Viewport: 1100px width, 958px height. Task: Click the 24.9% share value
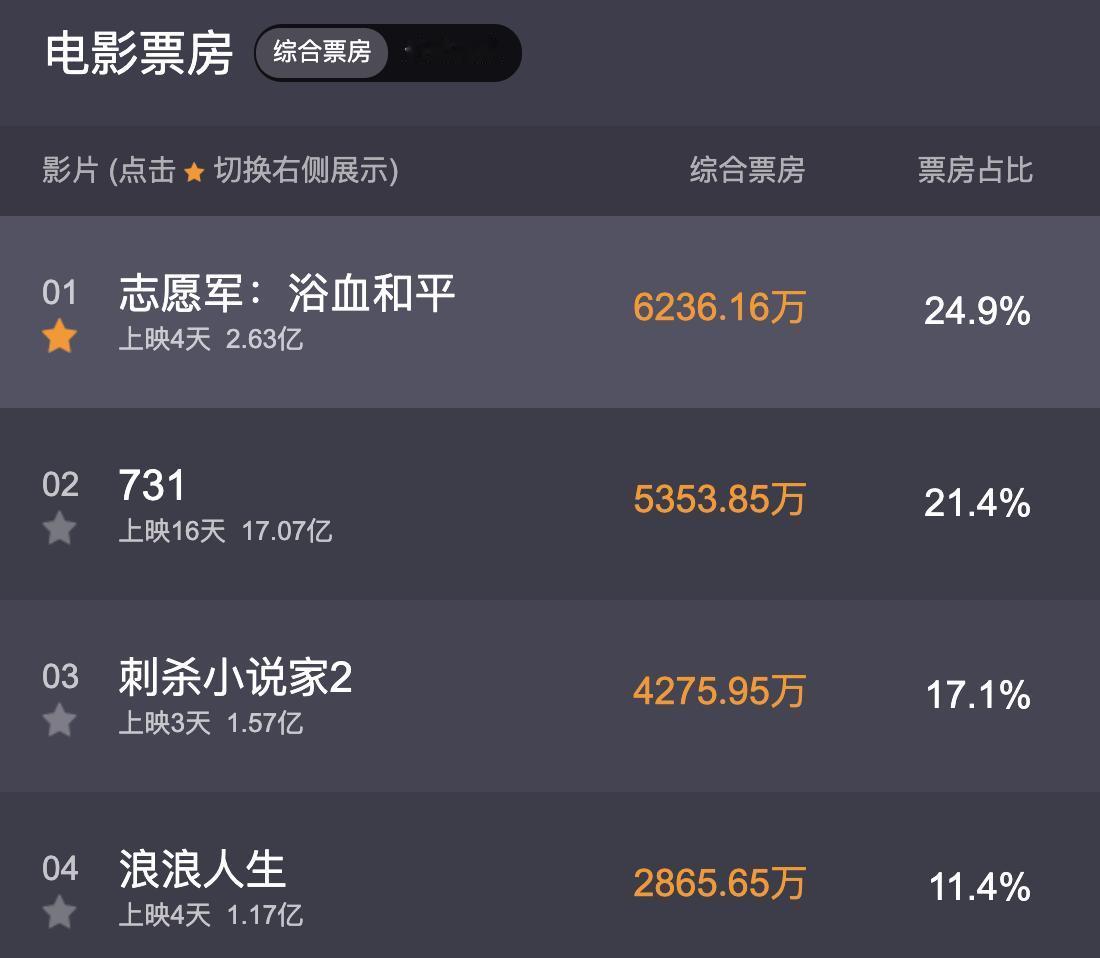(977, 312)
